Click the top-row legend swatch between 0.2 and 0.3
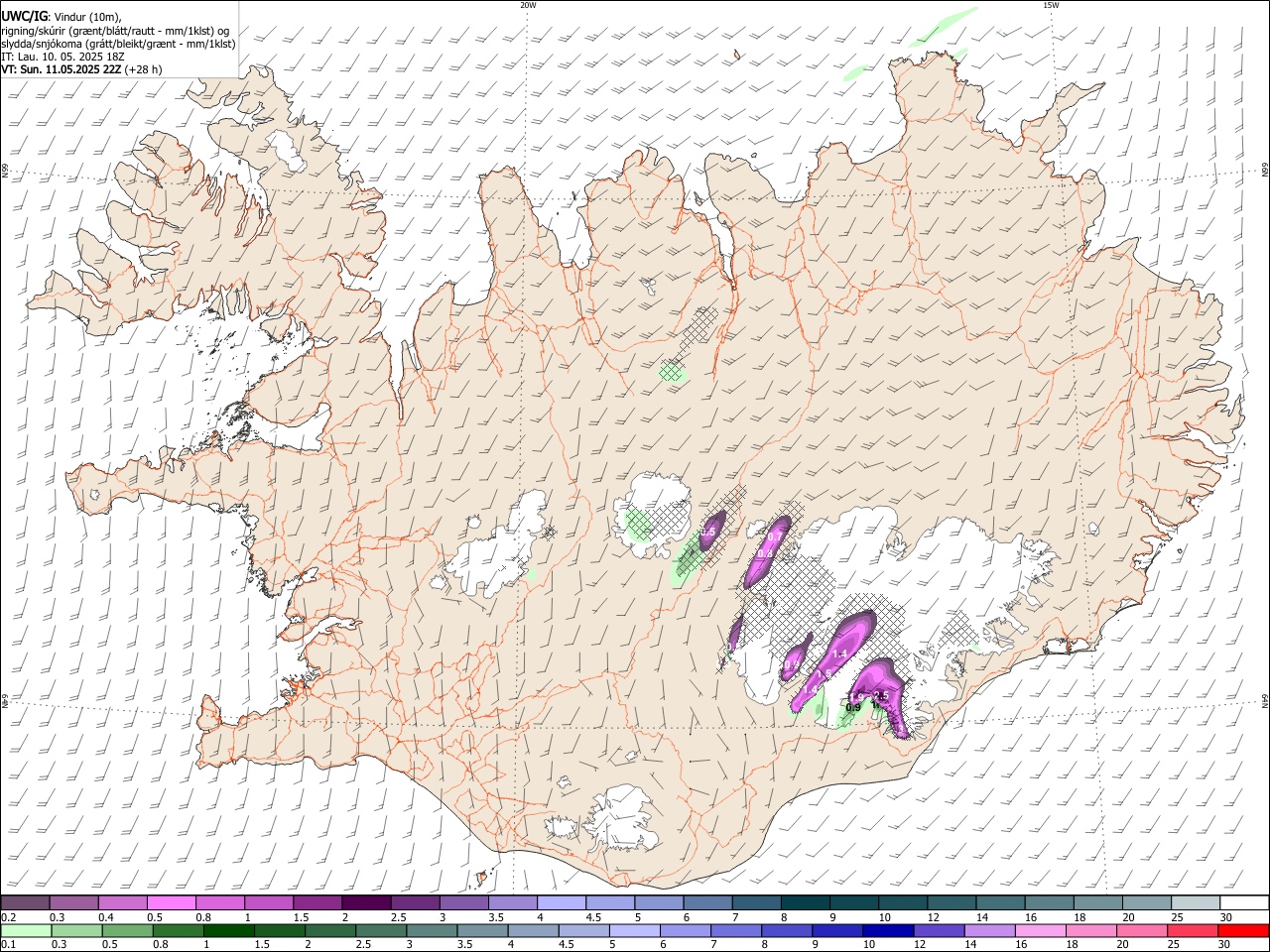Image resolution: width=1270 pixels, height=952 pixels. (25, 902)
